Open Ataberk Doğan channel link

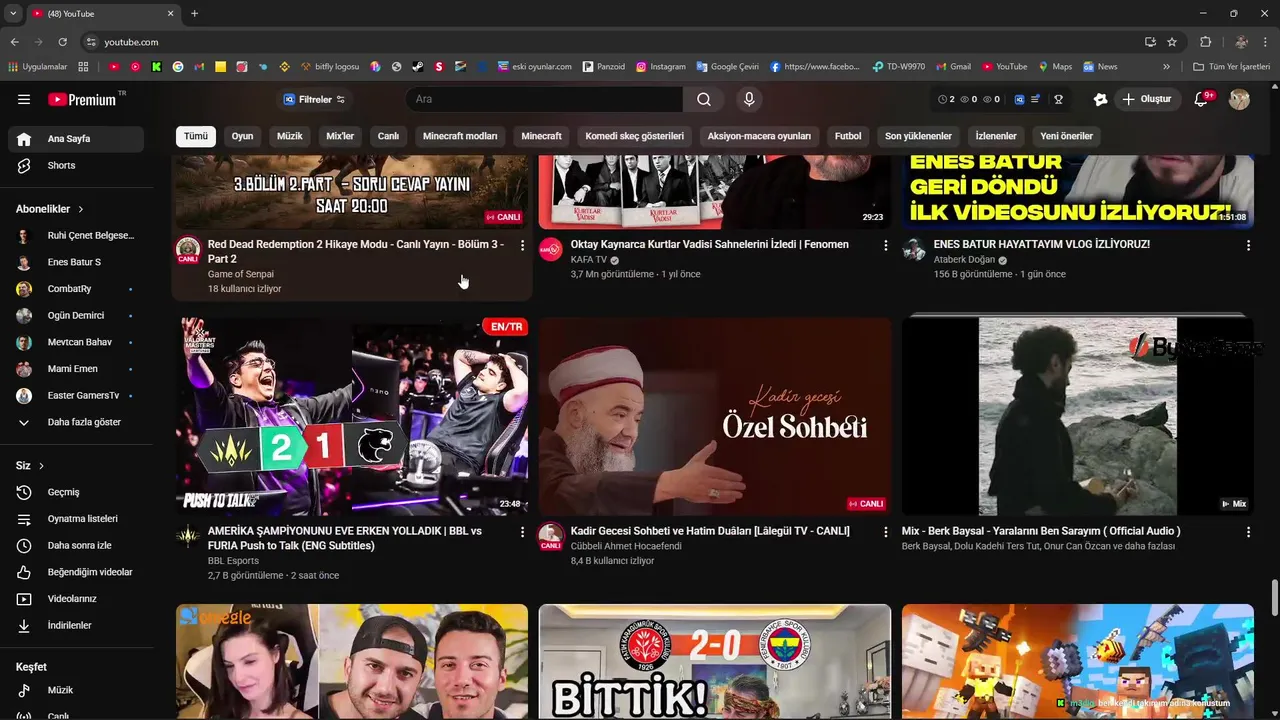[964, 260]
